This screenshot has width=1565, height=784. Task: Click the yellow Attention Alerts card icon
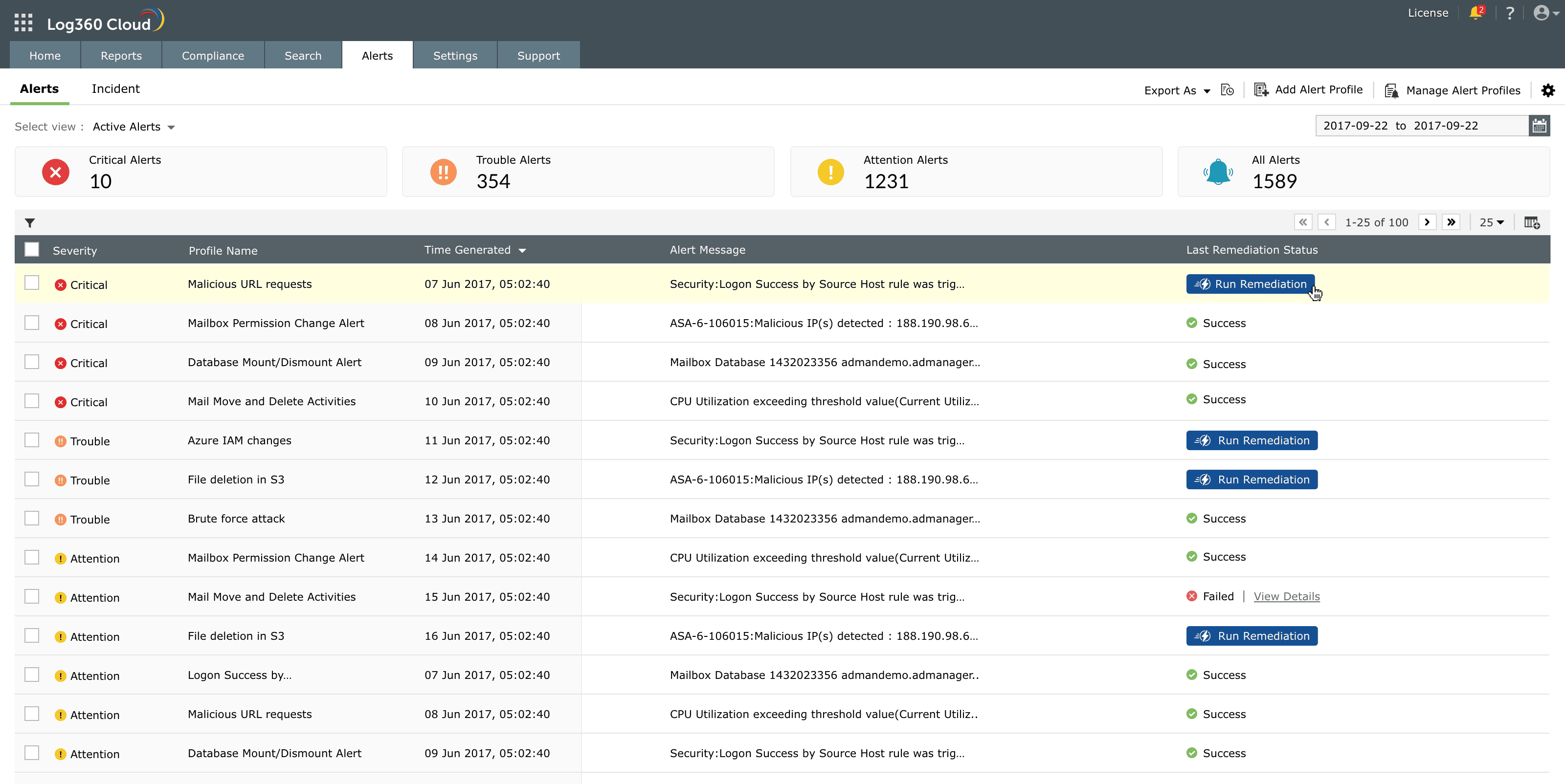point(830,172)
